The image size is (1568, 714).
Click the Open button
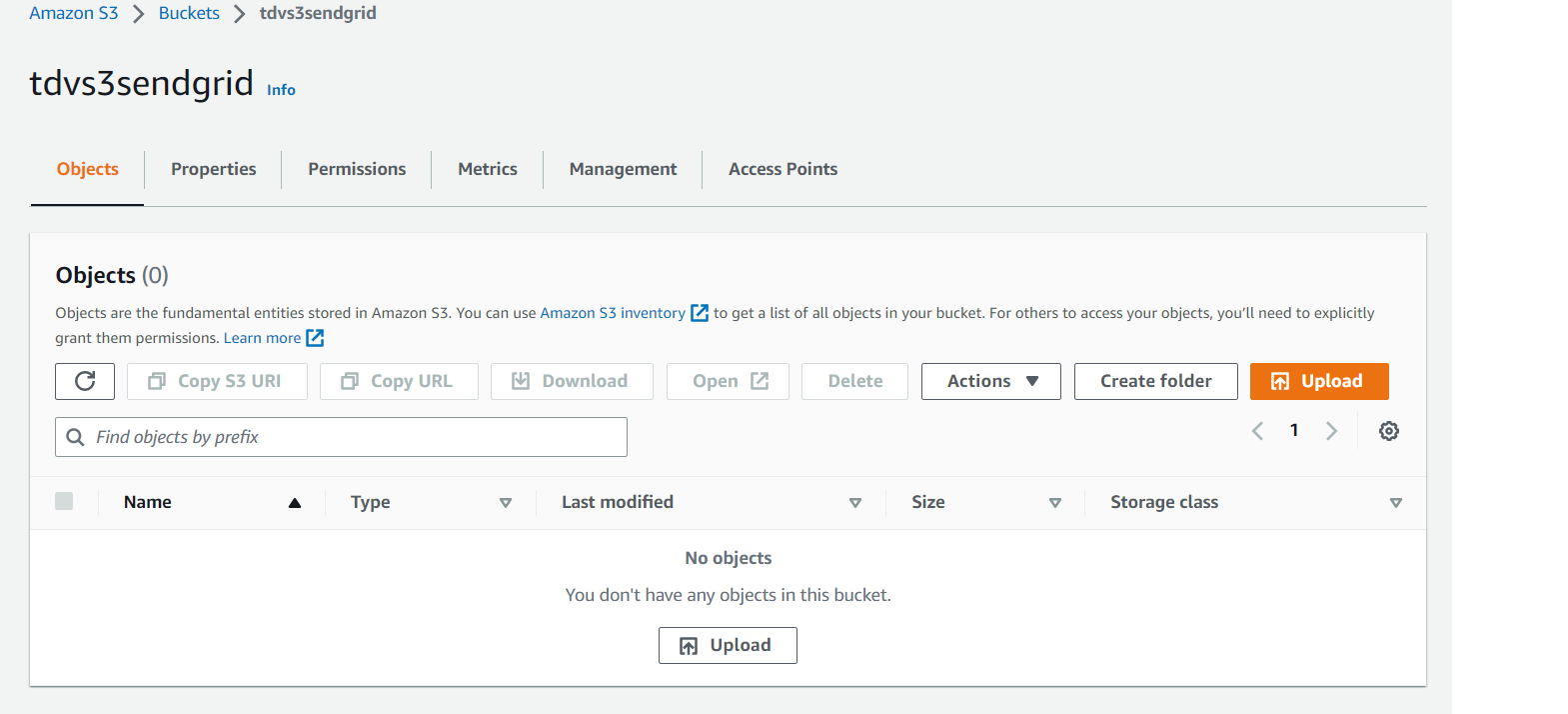[728, 381]
